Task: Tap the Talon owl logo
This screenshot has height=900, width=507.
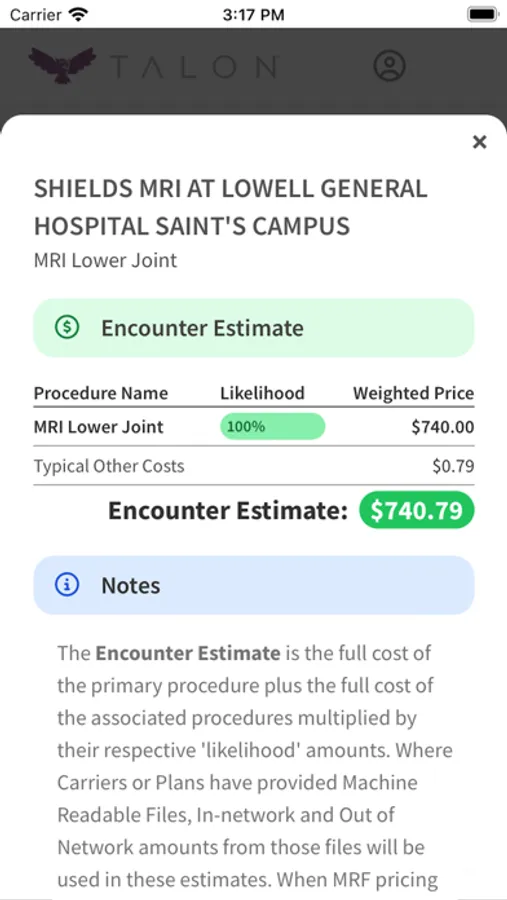Action: (x=63, y=64)
